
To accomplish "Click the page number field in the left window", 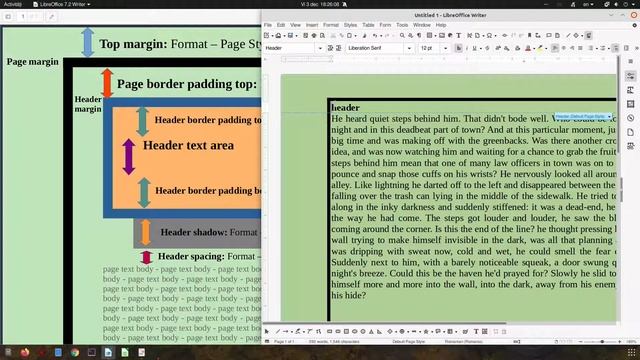I will [x=23, y=17].
